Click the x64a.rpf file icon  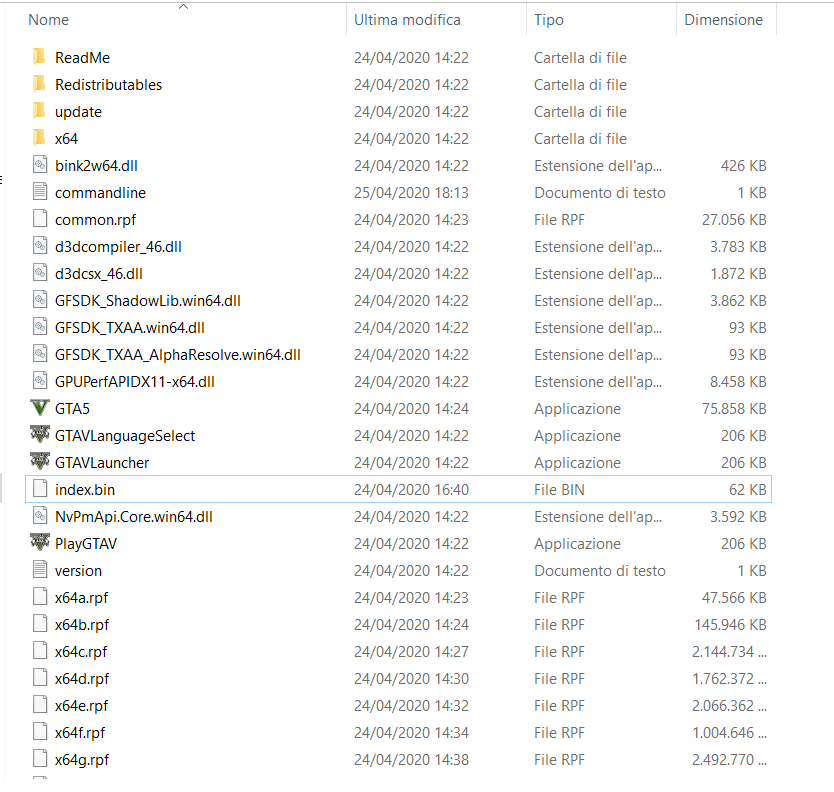[40, 597]
